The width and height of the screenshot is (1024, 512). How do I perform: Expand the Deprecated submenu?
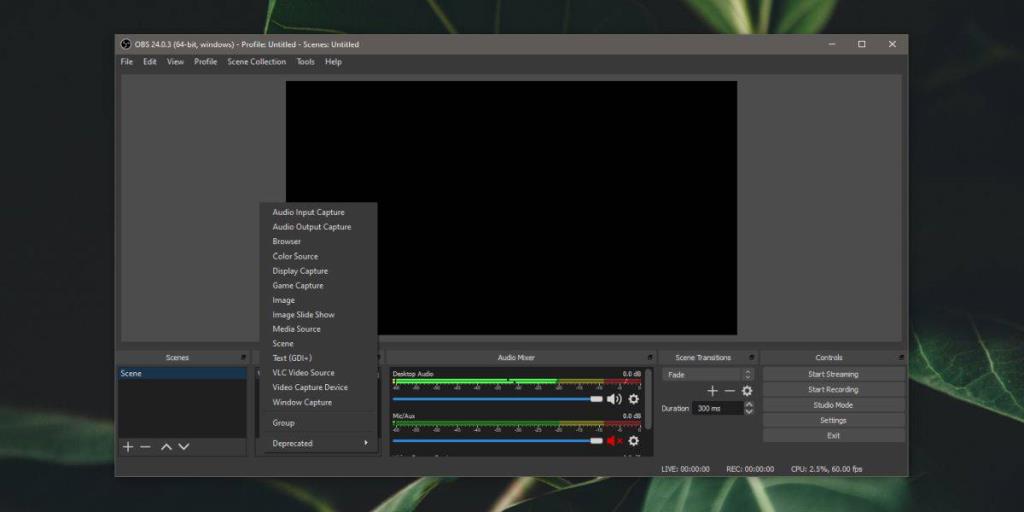319,443
